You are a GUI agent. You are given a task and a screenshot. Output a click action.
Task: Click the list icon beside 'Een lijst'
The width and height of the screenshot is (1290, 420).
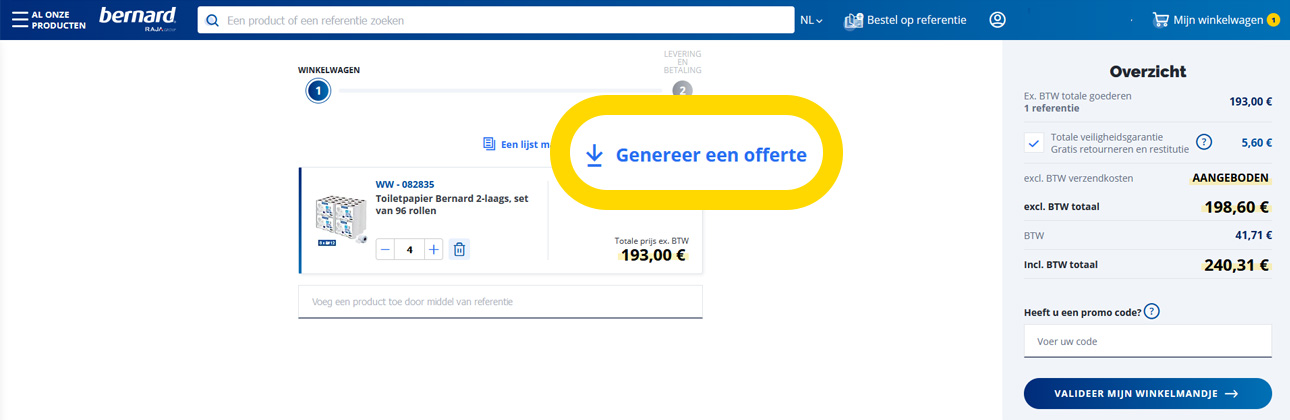pyautogui.click(x=489, y=144)
